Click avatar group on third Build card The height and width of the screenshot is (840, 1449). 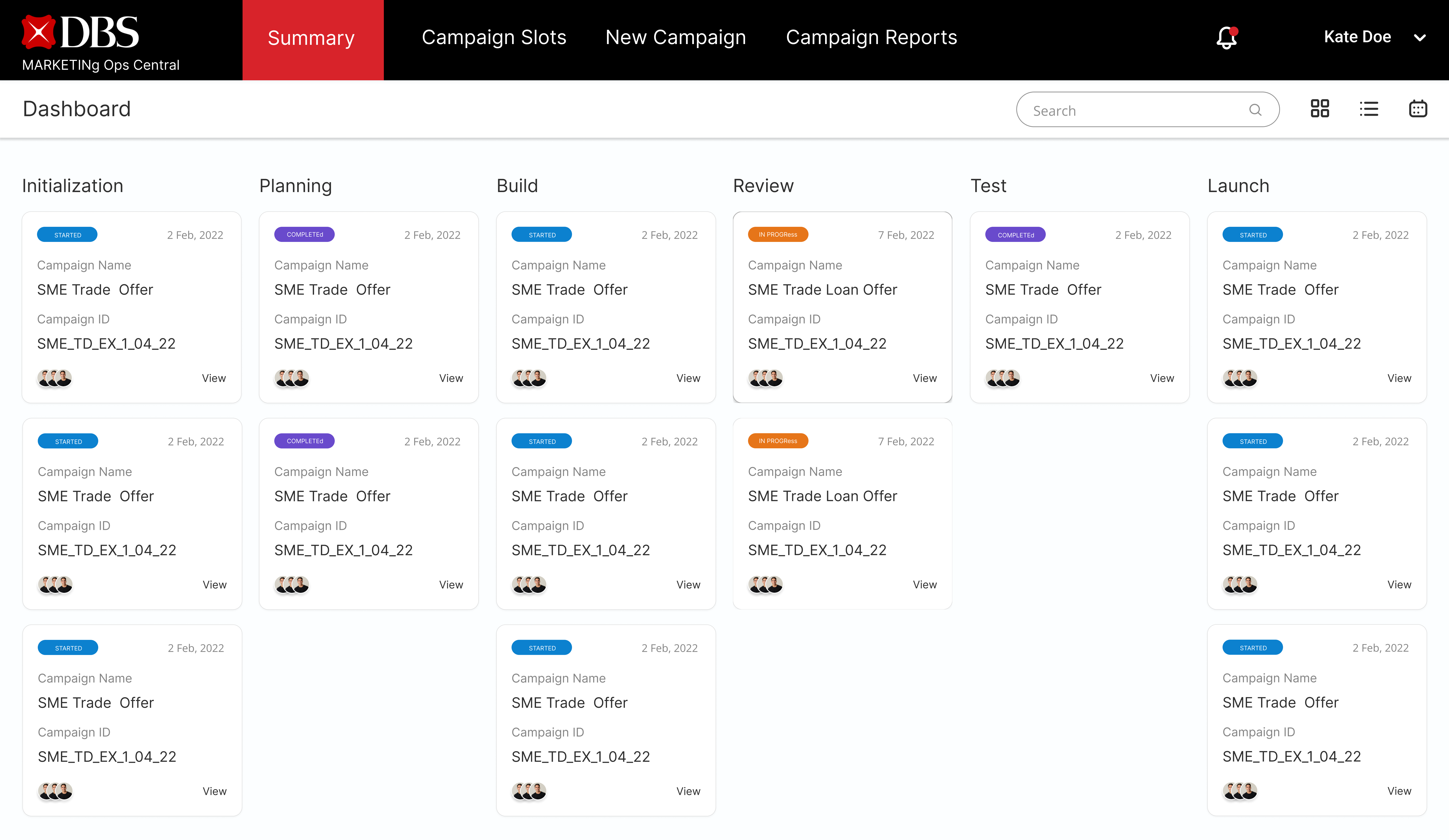coord(529,791)
